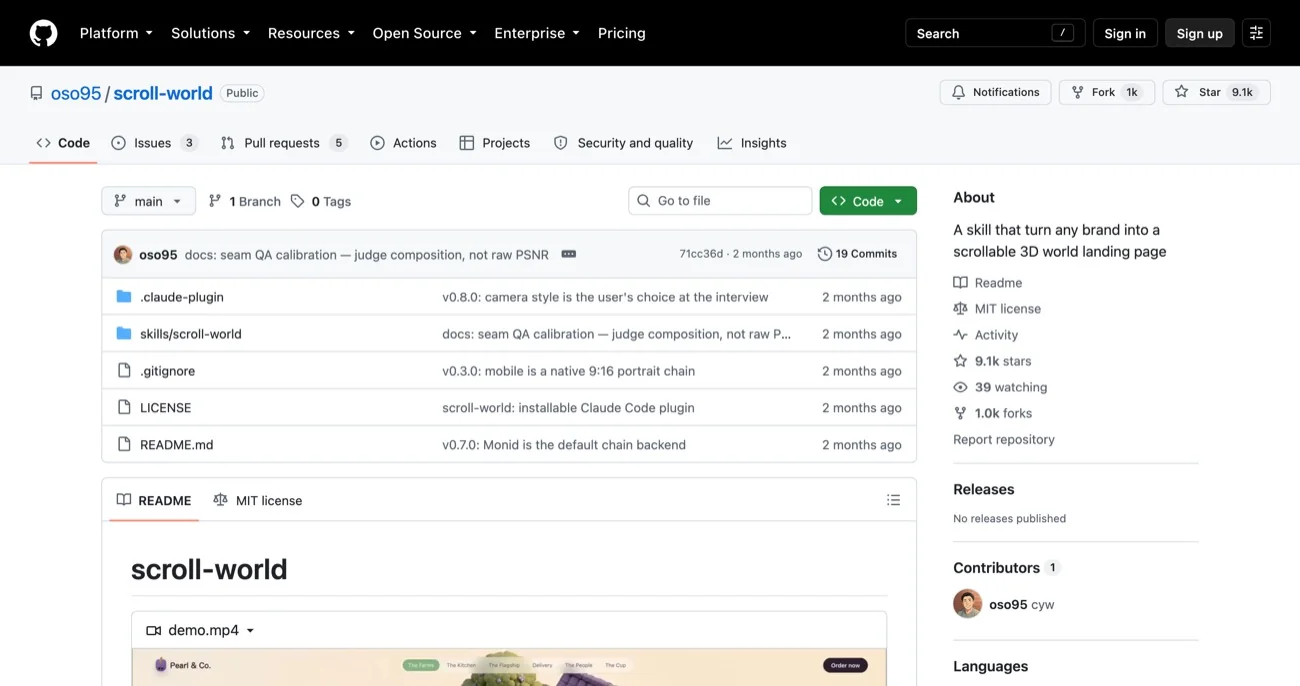Star the repository with Star button
The height and width of the screenshot is (686, 1300).
(x=1216, y=92)
